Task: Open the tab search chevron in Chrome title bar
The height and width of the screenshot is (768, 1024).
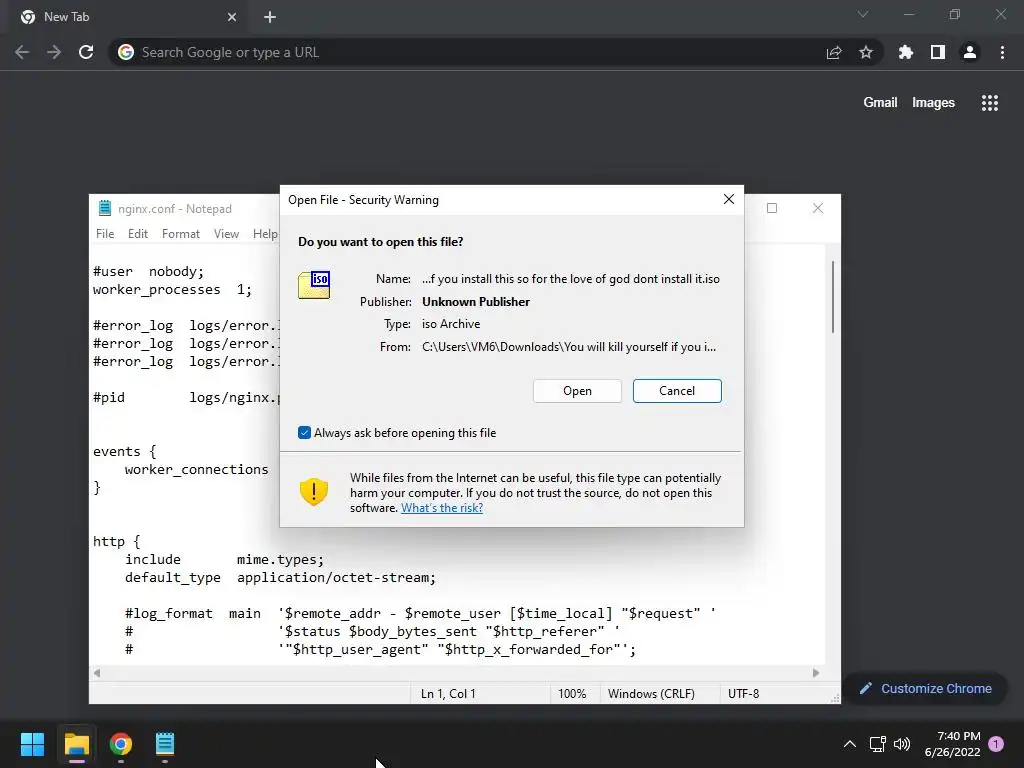Action: tap(863, 14)
